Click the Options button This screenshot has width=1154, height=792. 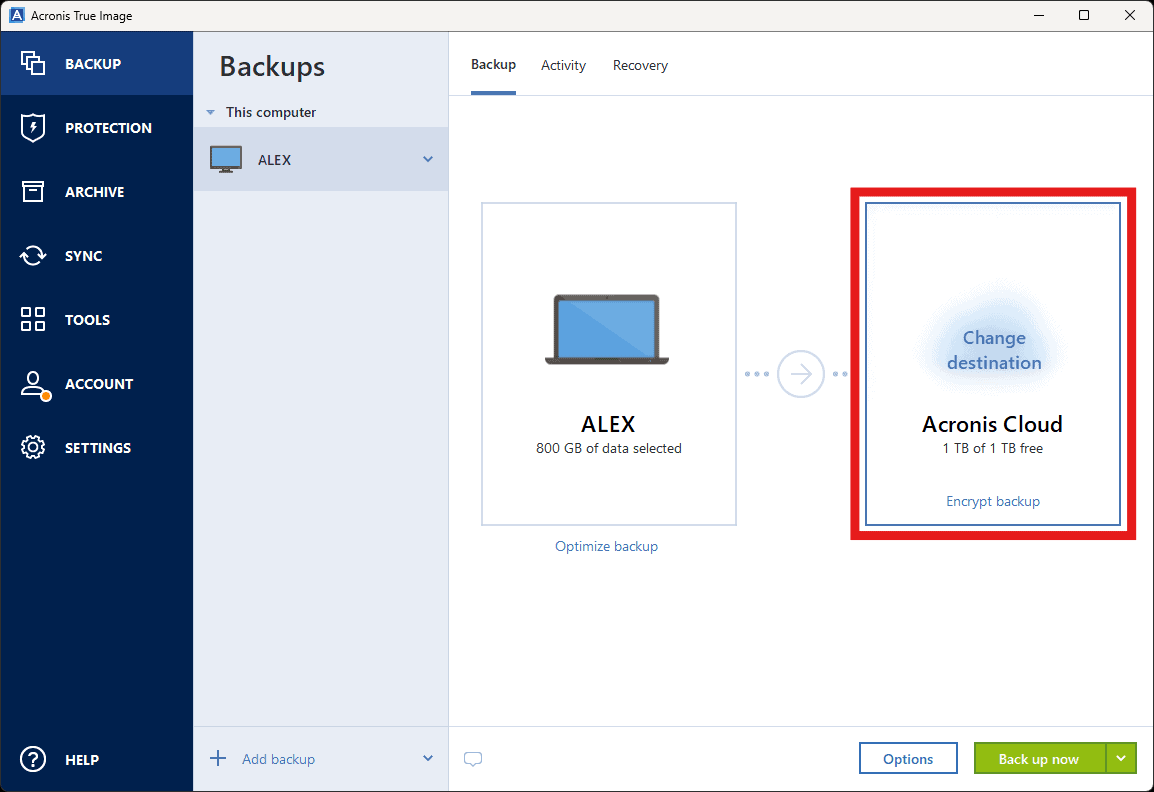coord(908,759)
